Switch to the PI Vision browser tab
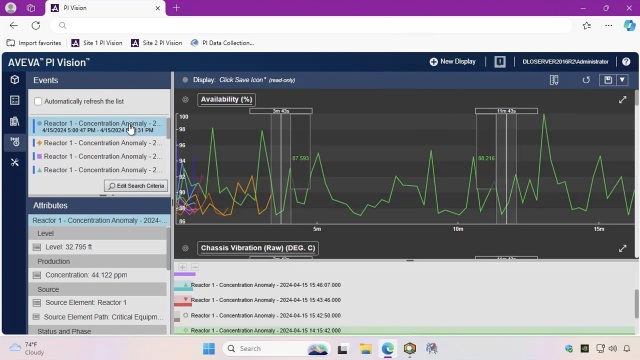 click(106, 8)
